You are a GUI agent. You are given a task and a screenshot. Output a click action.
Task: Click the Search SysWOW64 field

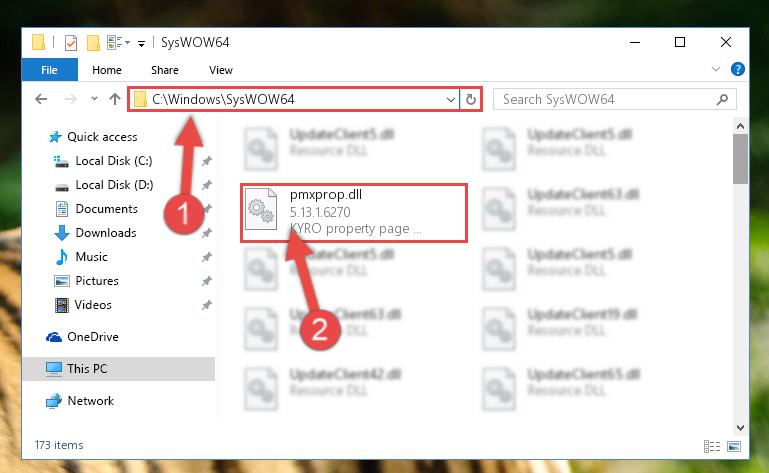(x=606, y=100)
